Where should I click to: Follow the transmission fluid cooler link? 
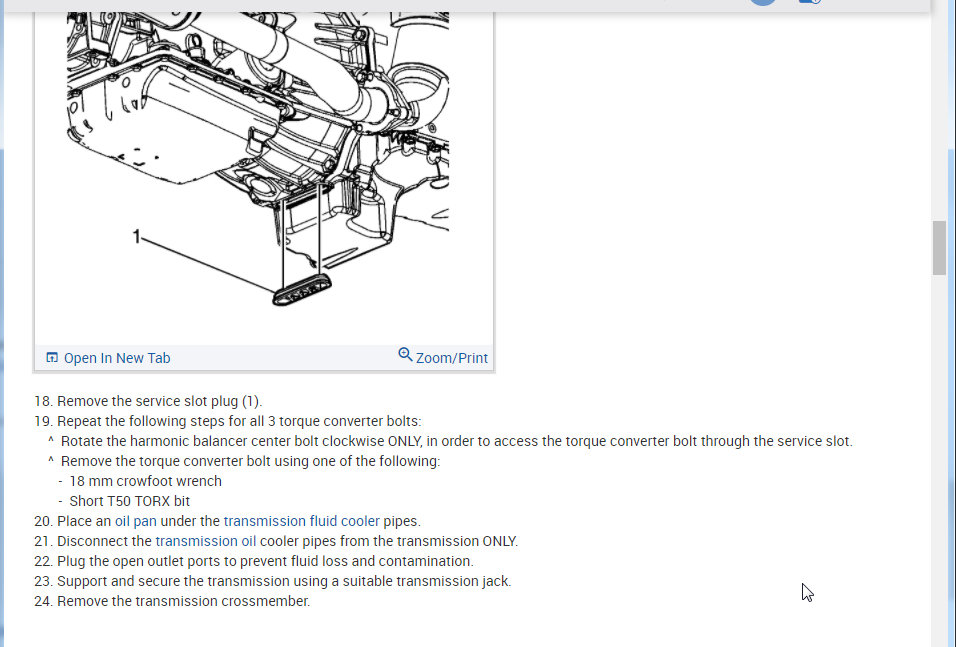click(301, 521)
